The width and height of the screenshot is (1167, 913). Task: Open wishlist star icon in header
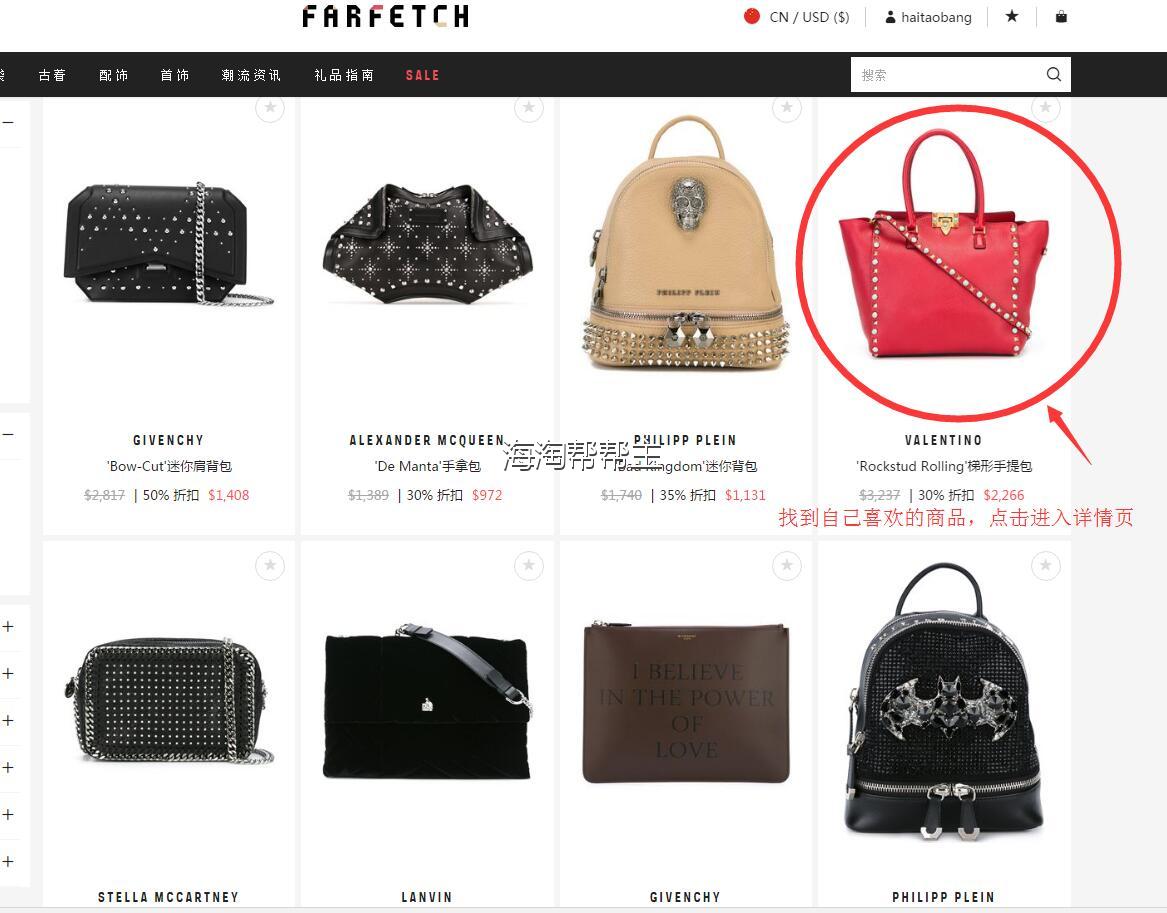[1011, 16]
